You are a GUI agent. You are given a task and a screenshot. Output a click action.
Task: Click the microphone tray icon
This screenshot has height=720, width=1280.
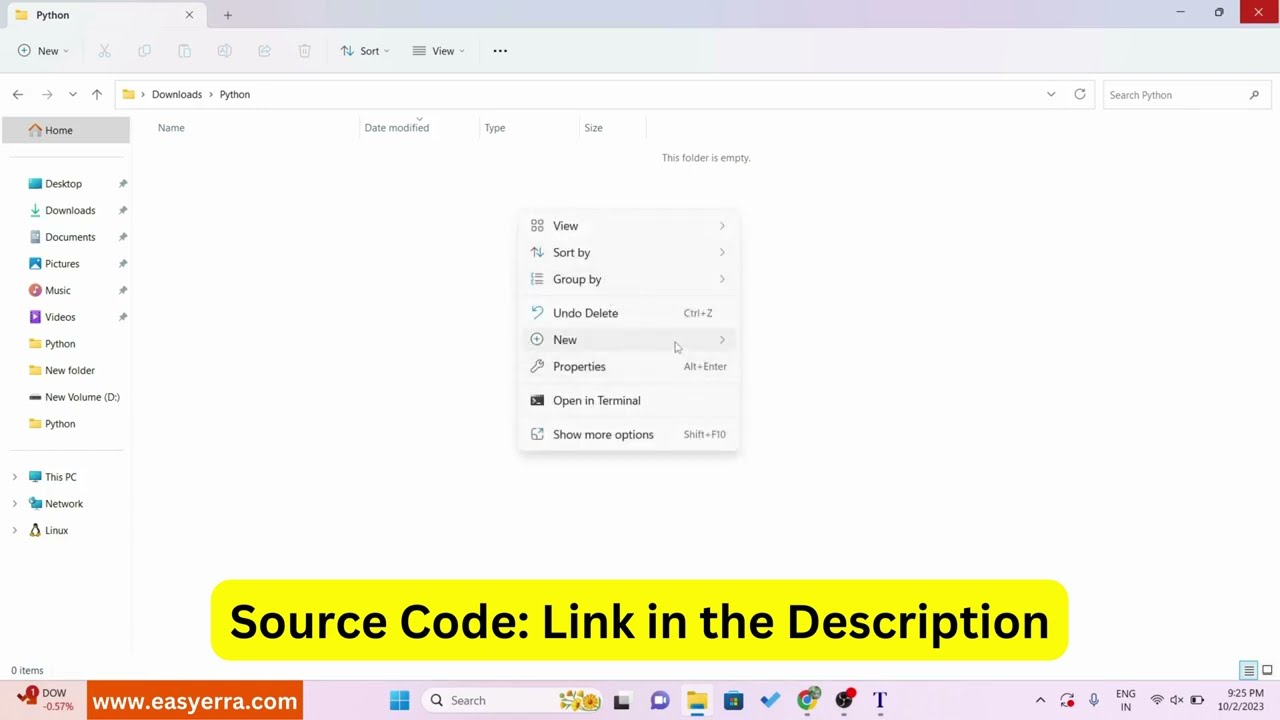point(1094,700)
